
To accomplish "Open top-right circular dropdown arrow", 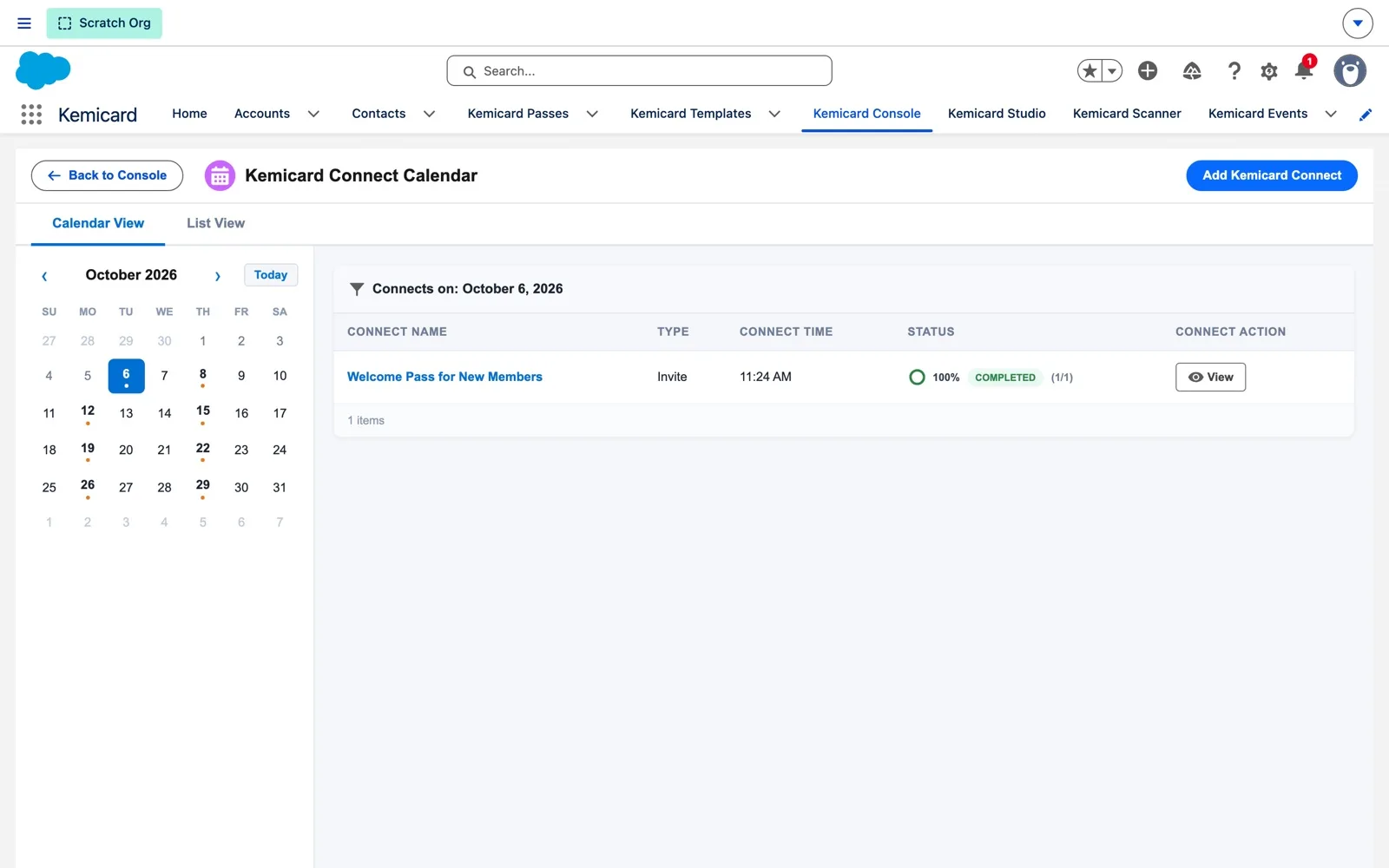I will point(1358,23).
